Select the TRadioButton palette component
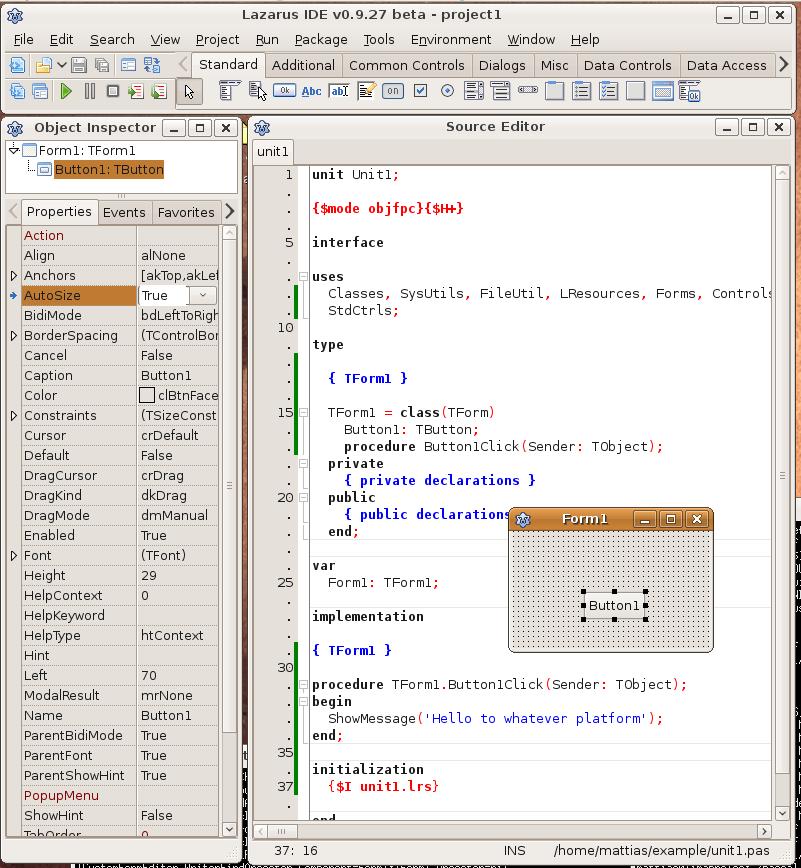Viewport: 801px width, 868px height. pyautogui.click(x=447, y=91)
